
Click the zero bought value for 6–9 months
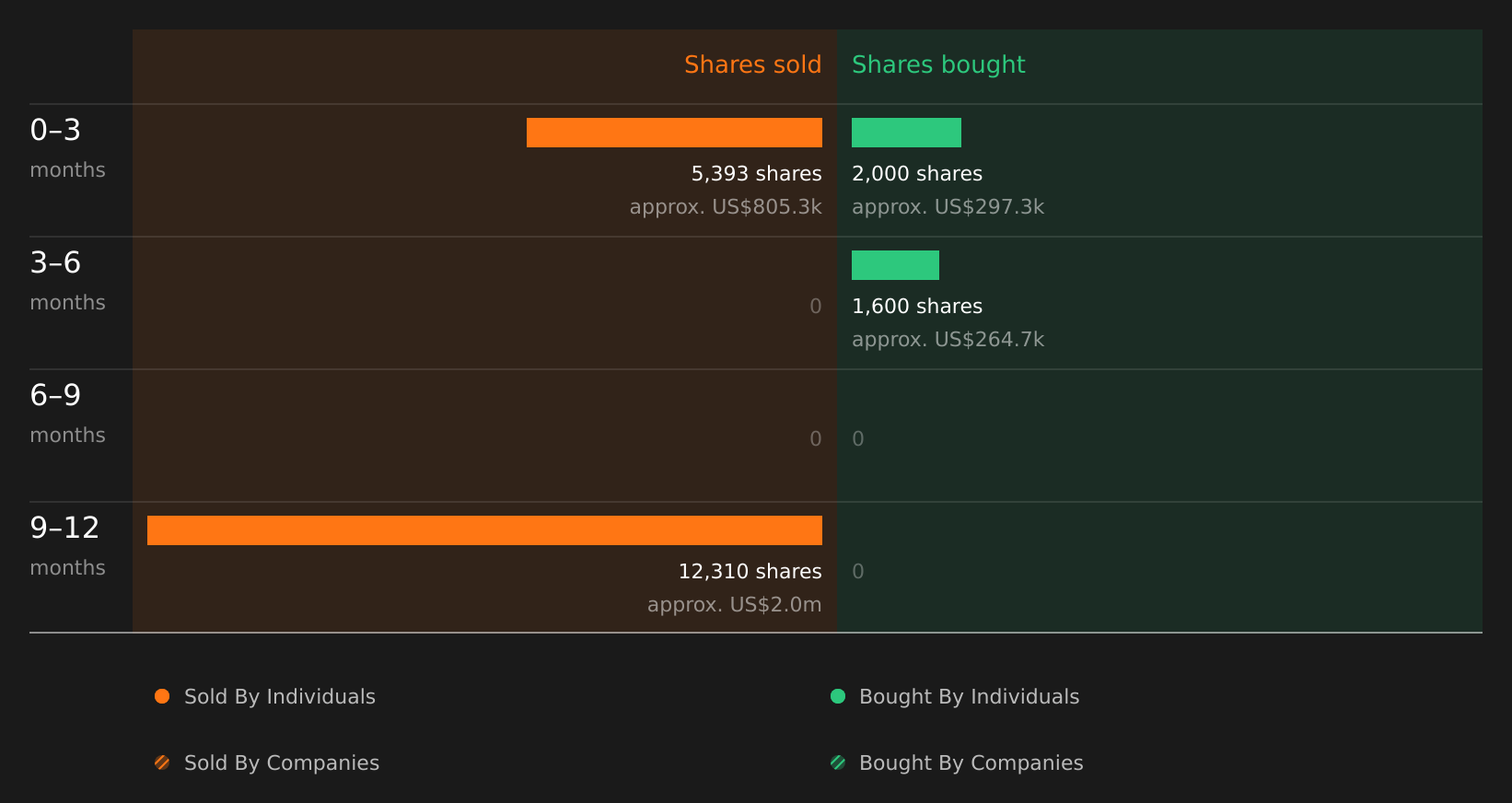(858, 439)
